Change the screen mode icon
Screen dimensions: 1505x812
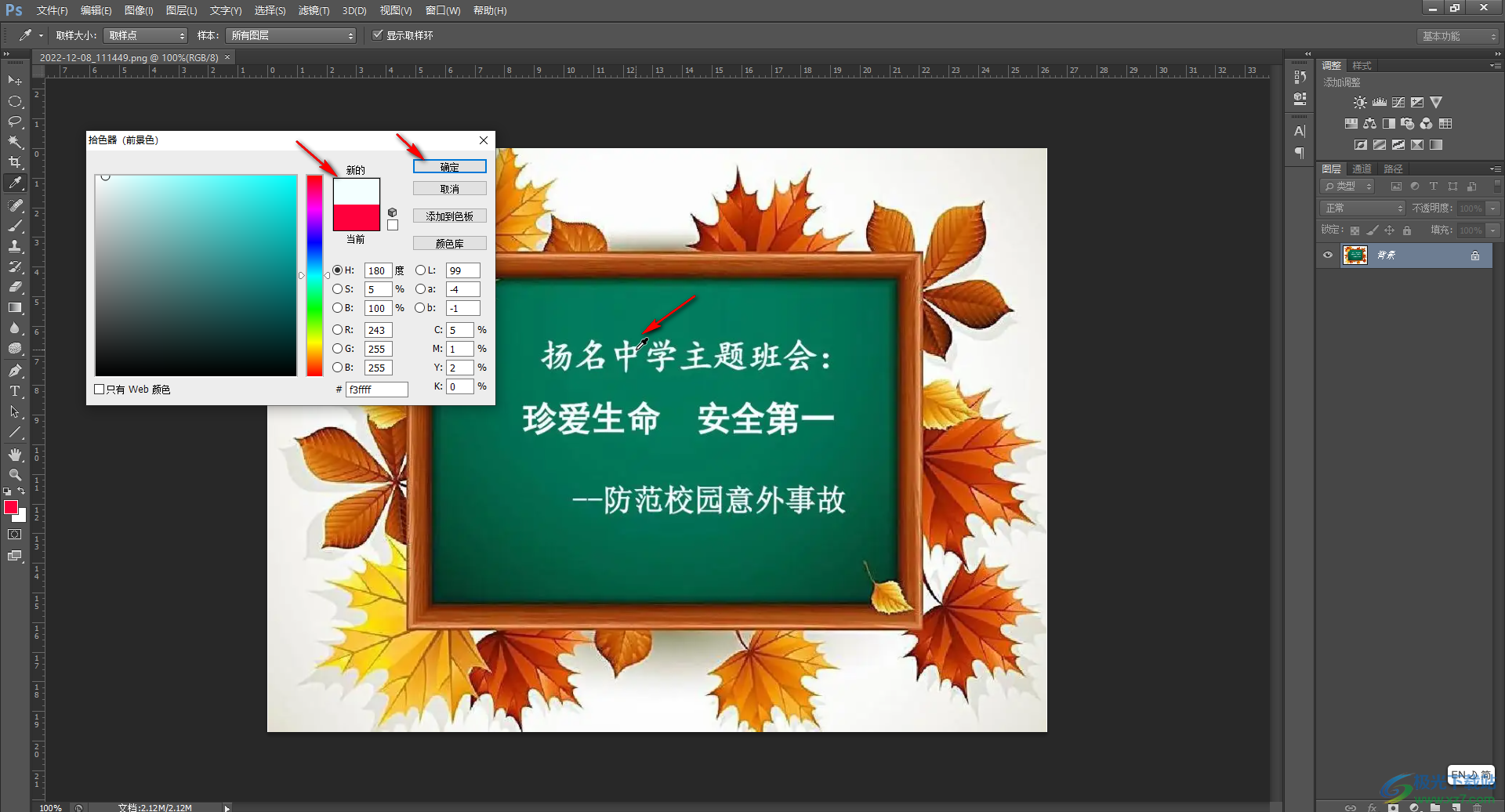15,556
